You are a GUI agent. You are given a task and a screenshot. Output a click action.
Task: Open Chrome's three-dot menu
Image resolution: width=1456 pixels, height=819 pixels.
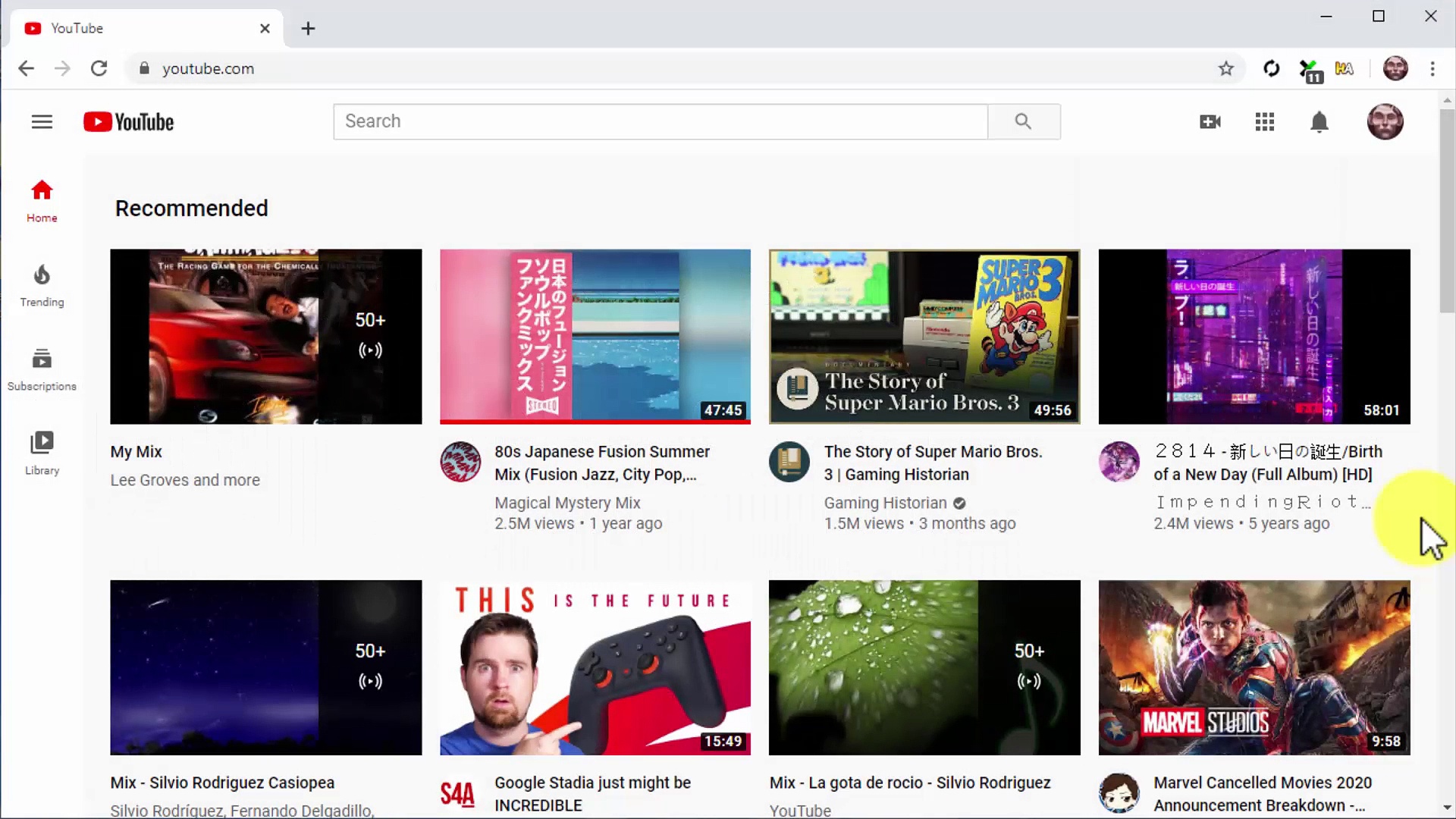click(1432, 68)
